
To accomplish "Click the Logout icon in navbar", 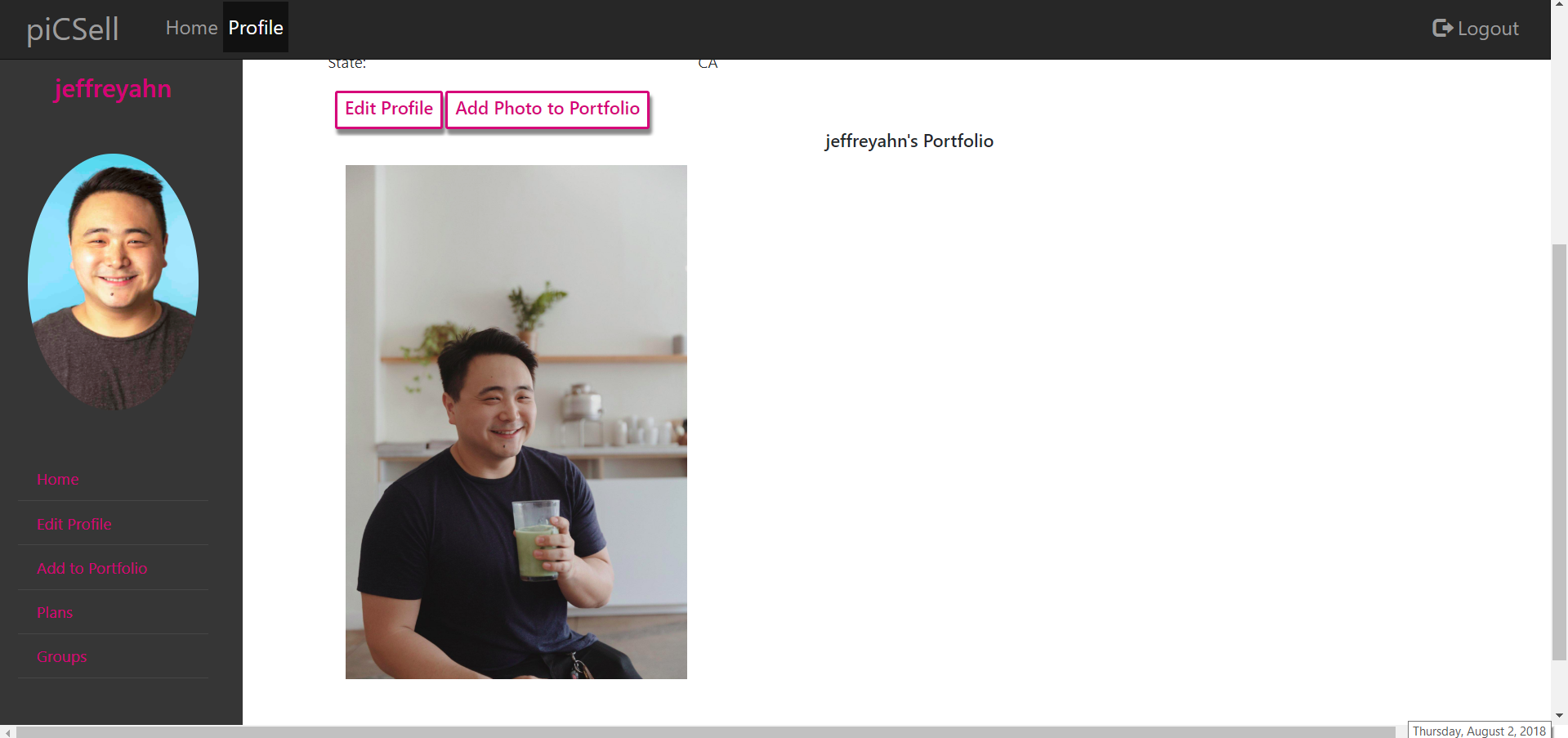I will [x=1442, y=29].
